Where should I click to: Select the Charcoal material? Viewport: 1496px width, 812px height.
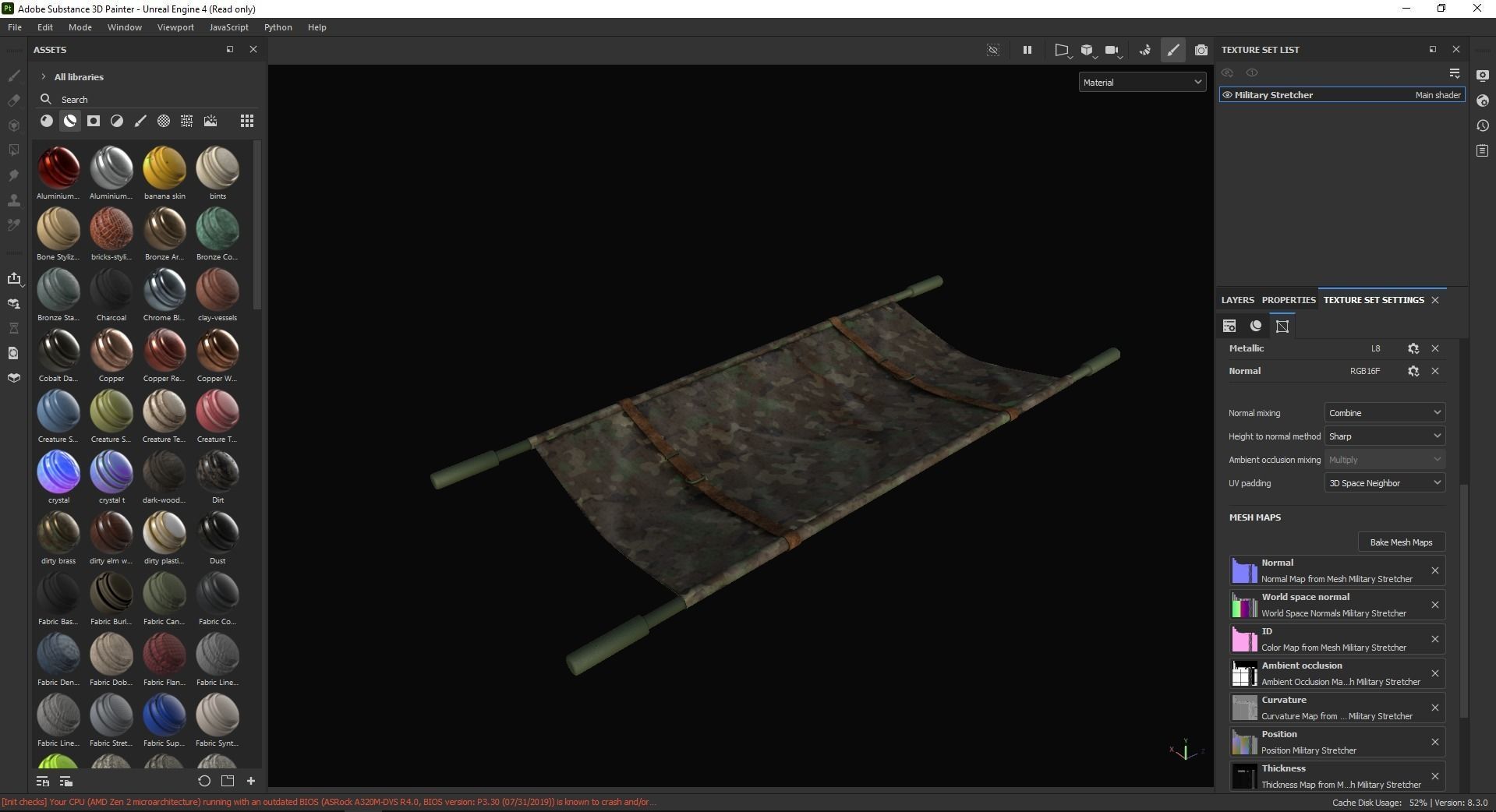tap(111, 295)
